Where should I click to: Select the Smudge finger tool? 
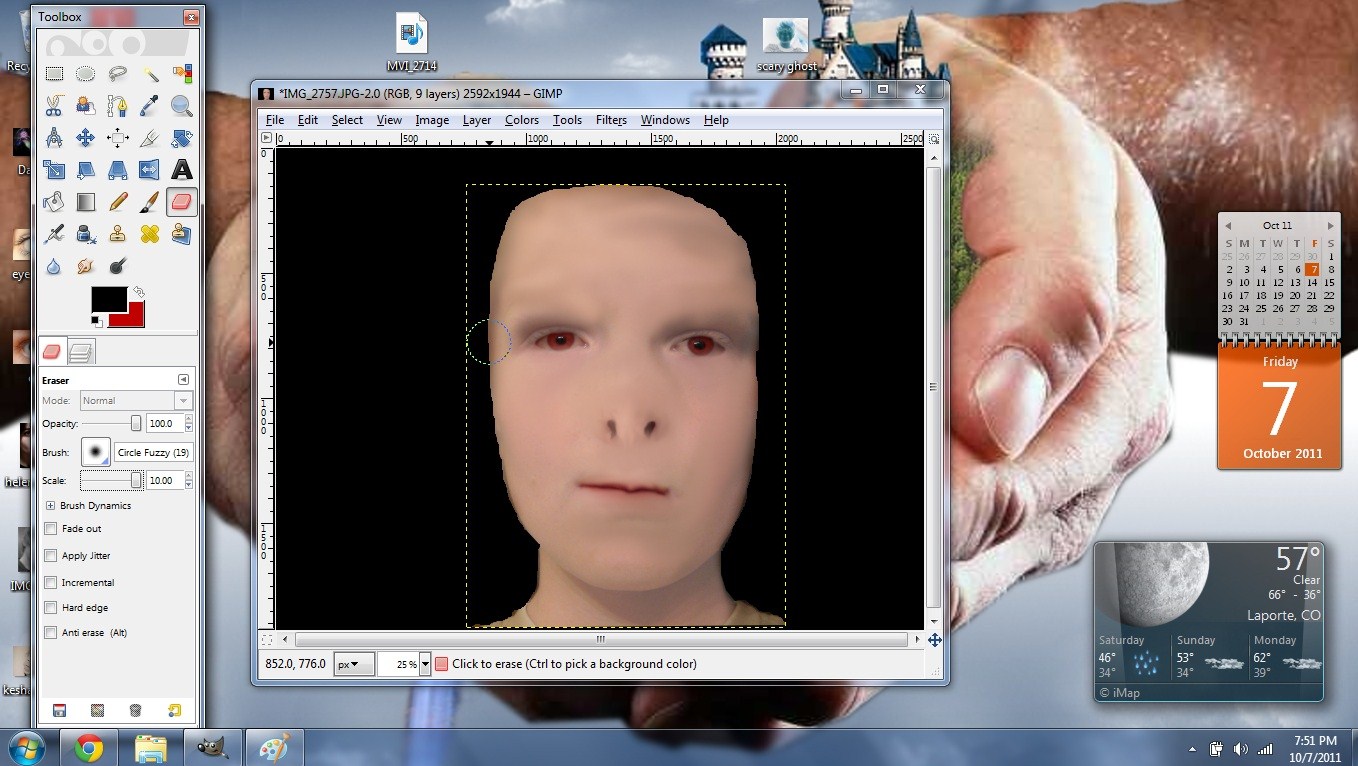click(86, 266)
